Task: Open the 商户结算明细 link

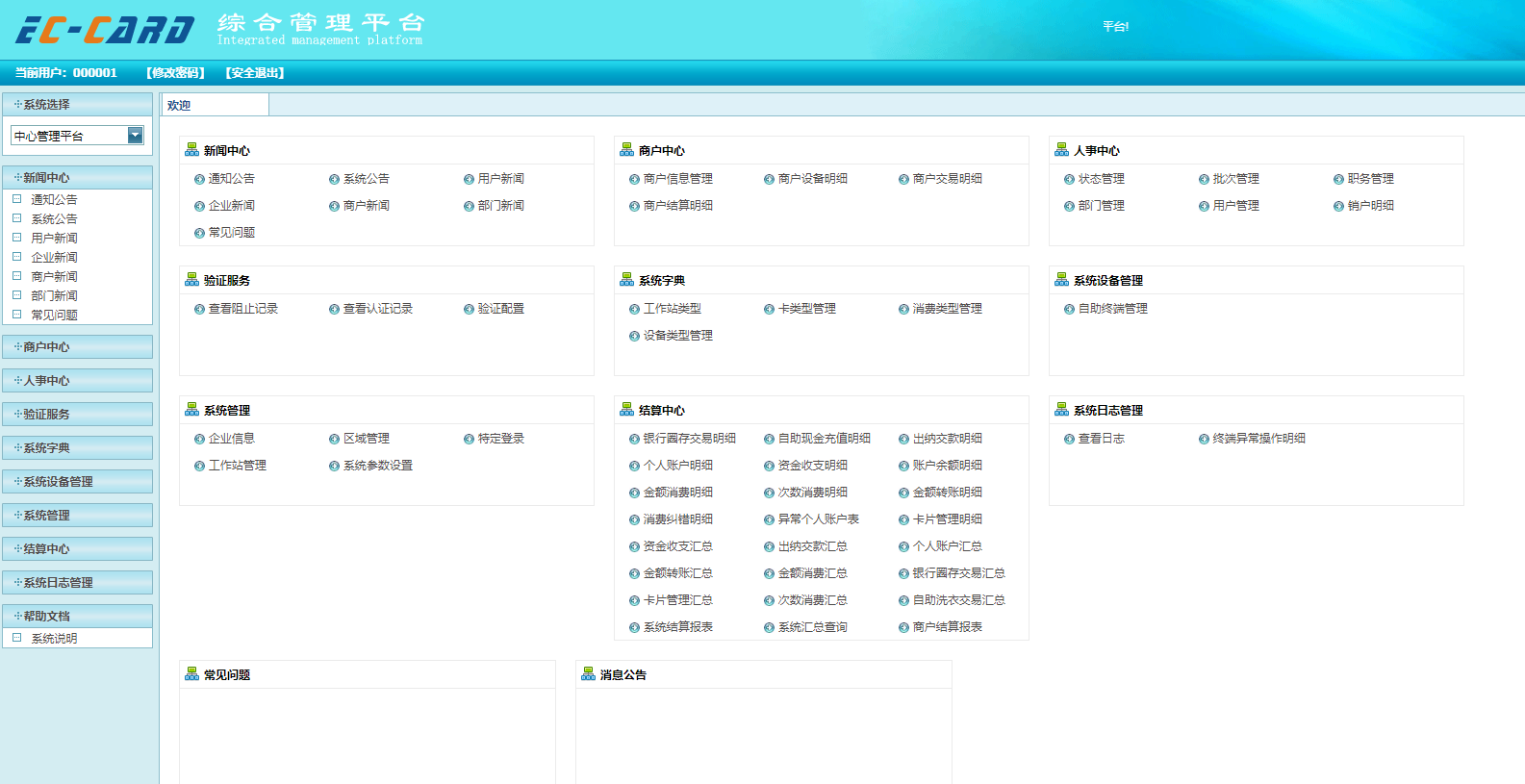Action: 678,206
